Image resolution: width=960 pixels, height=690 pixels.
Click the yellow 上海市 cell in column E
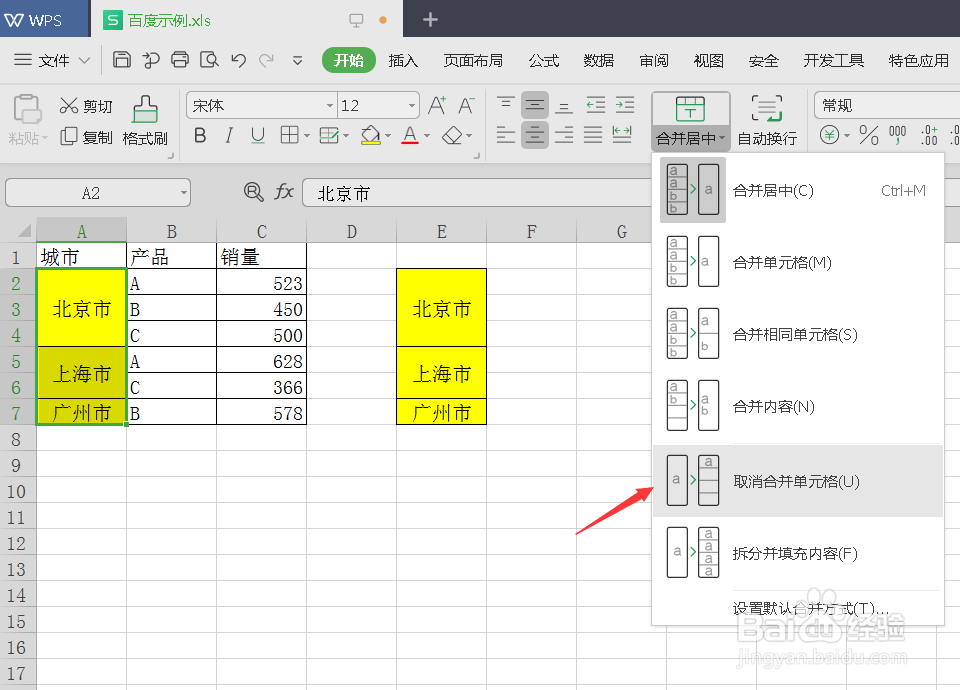pyautogui.click(x=441, y=373)
